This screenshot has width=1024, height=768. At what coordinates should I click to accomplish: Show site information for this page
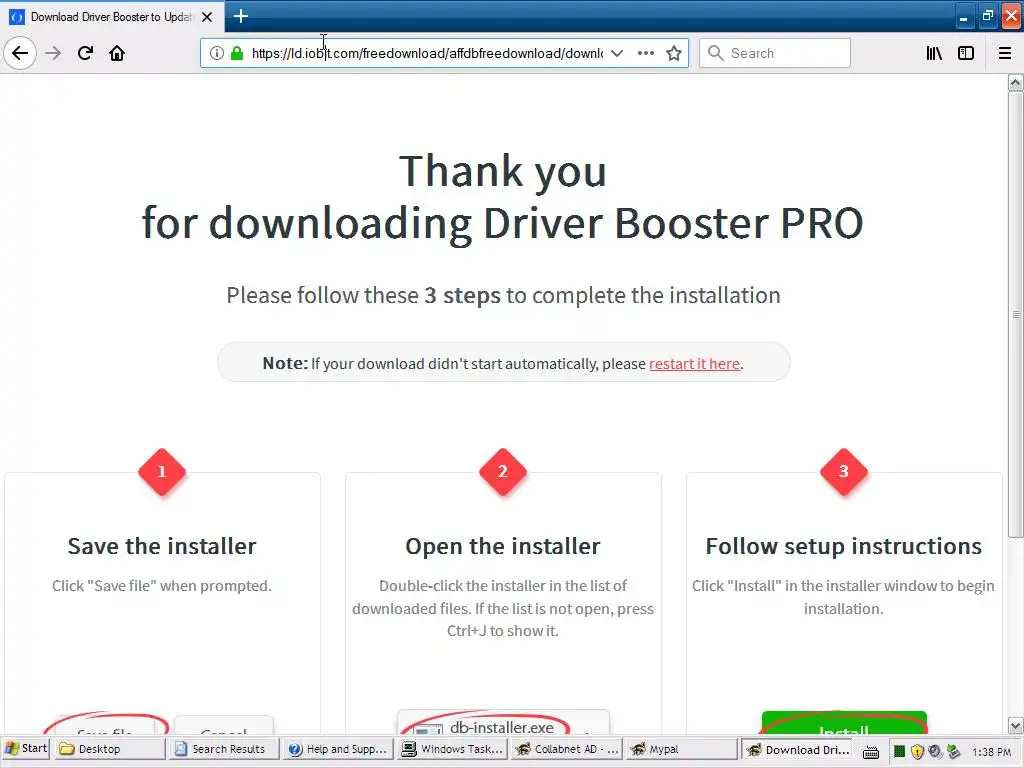[217, 53]
